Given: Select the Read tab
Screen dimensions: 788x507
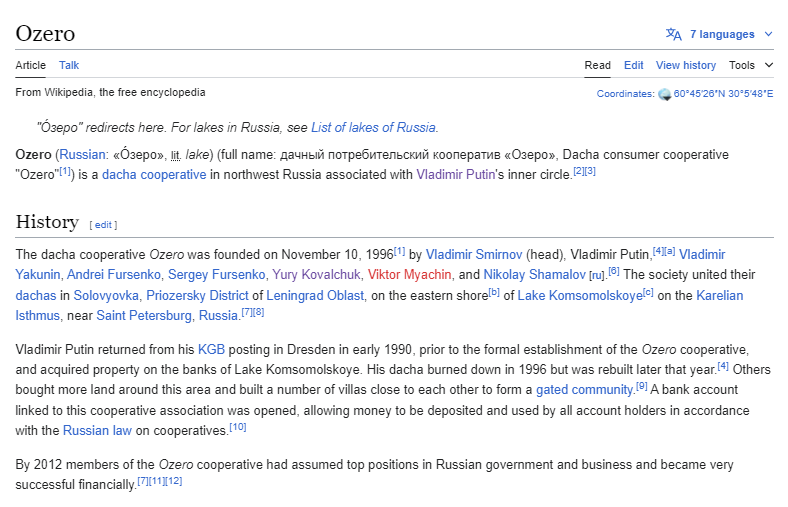Looking at the screenshot, I should 598,65.
